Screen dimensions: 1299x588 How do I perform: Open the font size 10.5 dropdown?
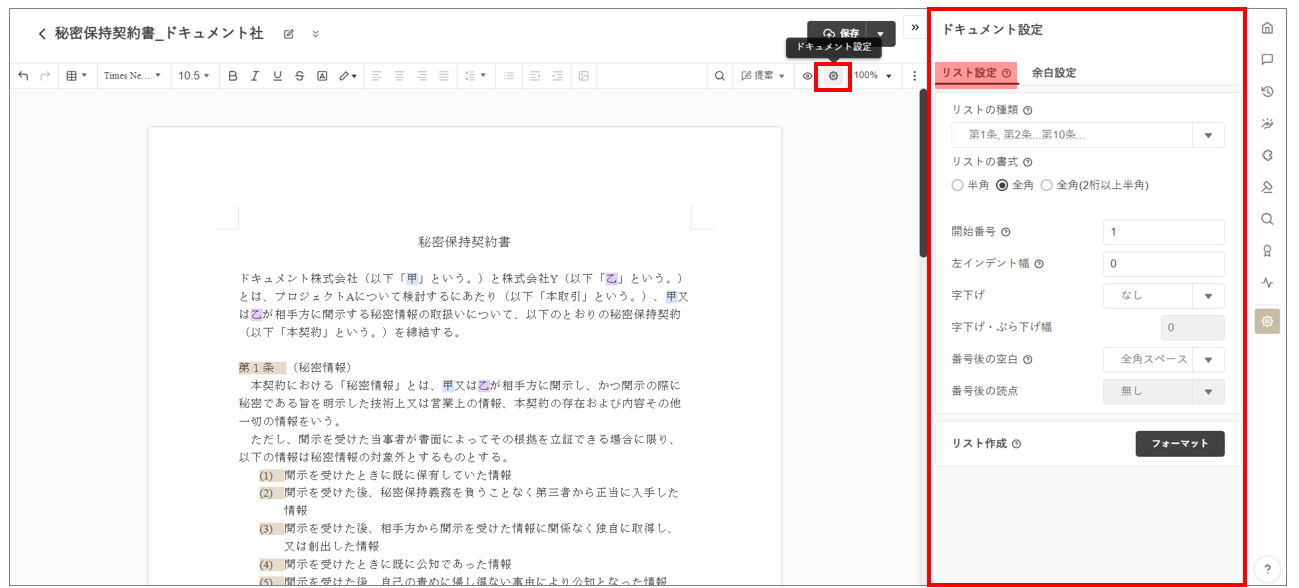[x=193, y=76]
